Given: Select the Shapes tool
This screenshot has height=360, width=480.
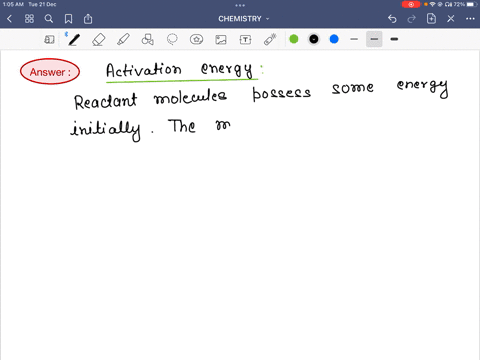Looking at the screenshot, I should 148,40.
